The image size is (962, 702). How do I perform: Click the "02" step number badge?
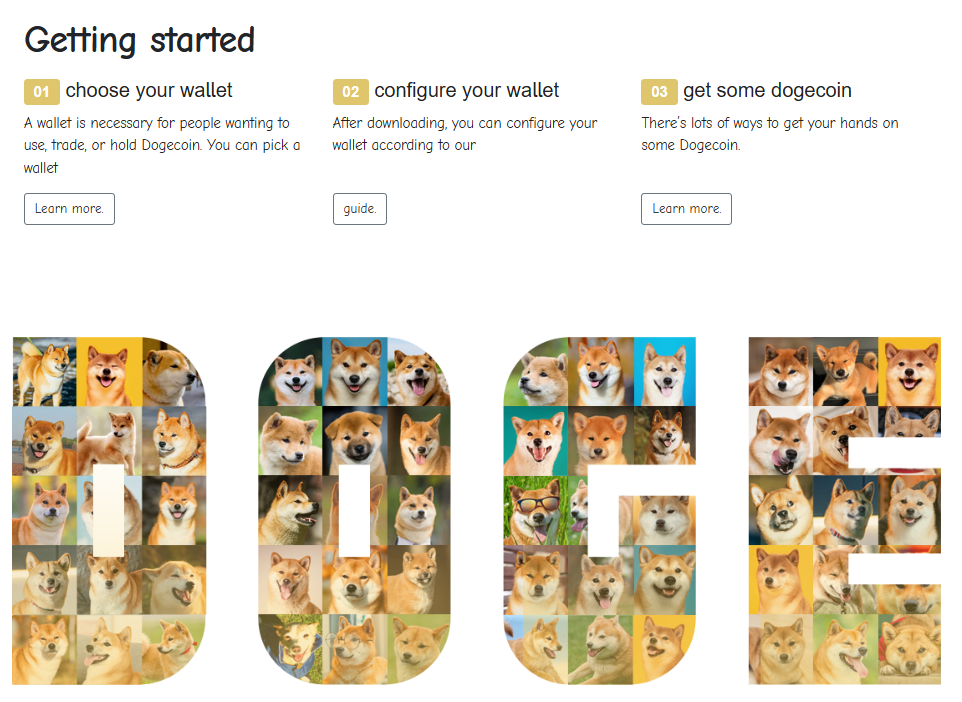click(x=350, y=91)
